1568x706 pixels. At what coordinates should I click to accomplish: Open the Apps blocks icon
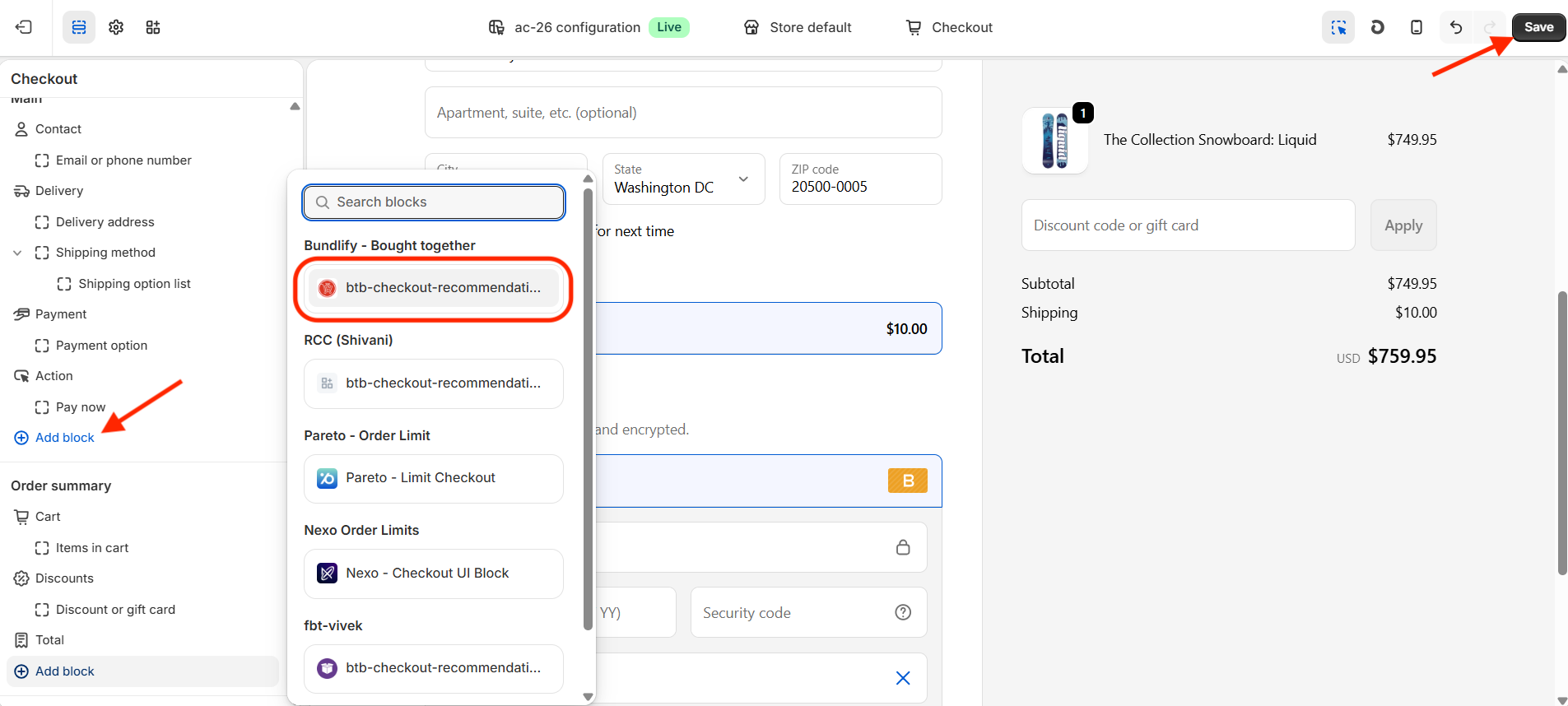tap(153, 27)
